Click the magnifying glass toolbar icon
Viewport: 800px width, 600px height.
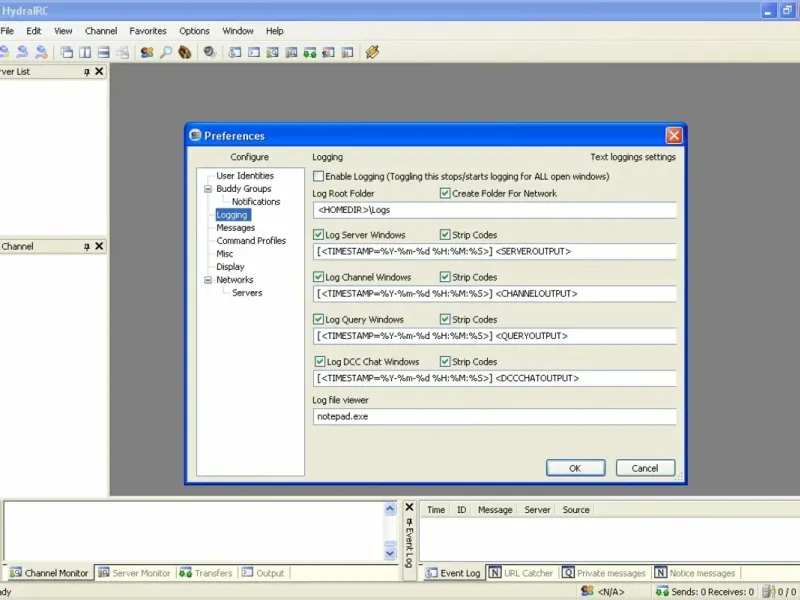pos(166,52)
